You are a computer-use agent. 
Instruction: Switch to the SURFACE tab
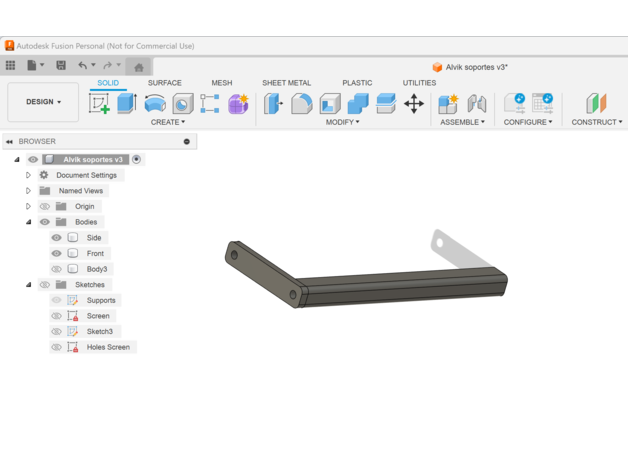pyautogui.click(x=165, y=83)
